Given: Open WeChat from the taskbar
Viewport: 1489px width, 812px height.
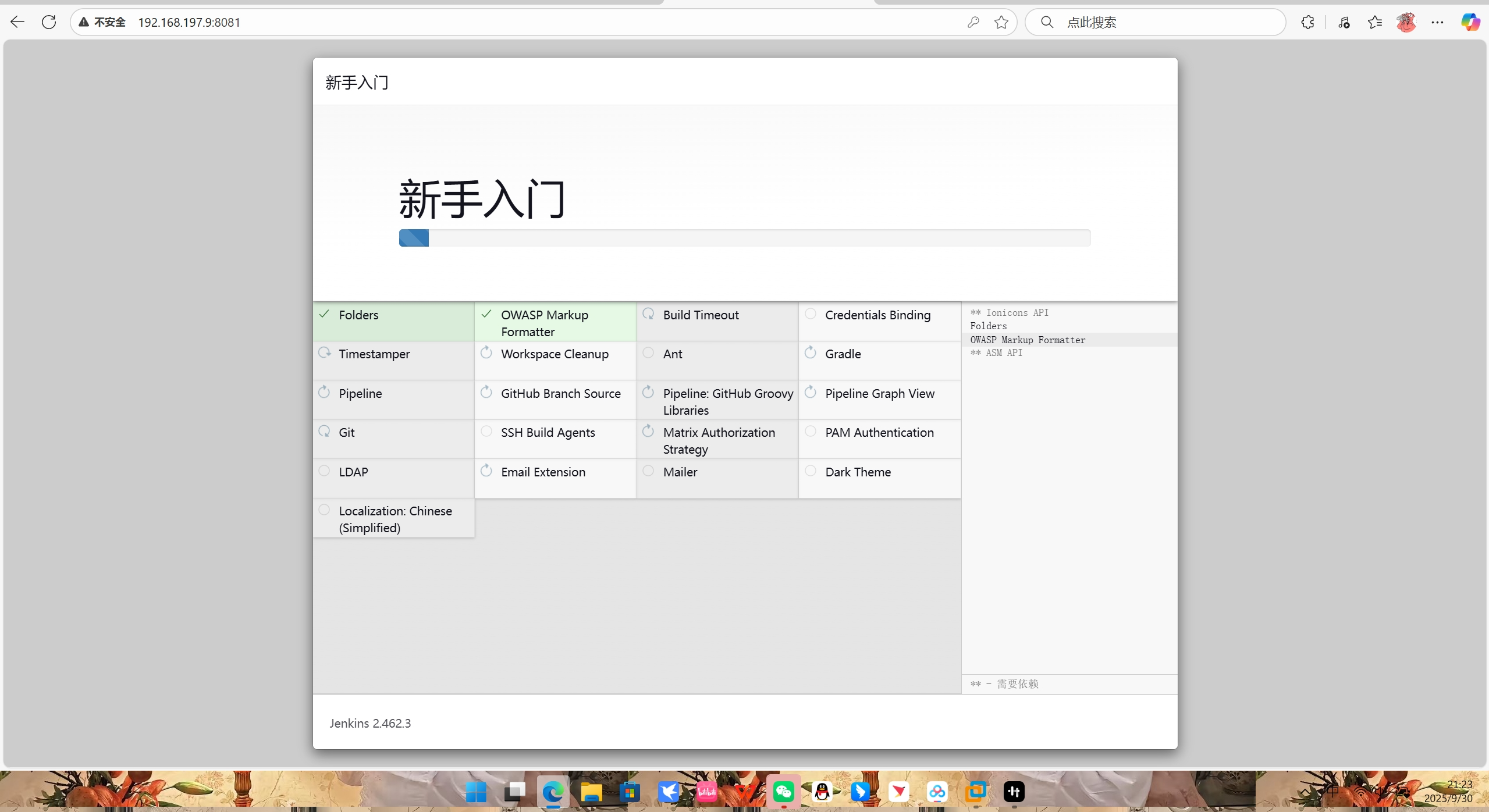Looking at the screenshot, I should tap(783, 791).
